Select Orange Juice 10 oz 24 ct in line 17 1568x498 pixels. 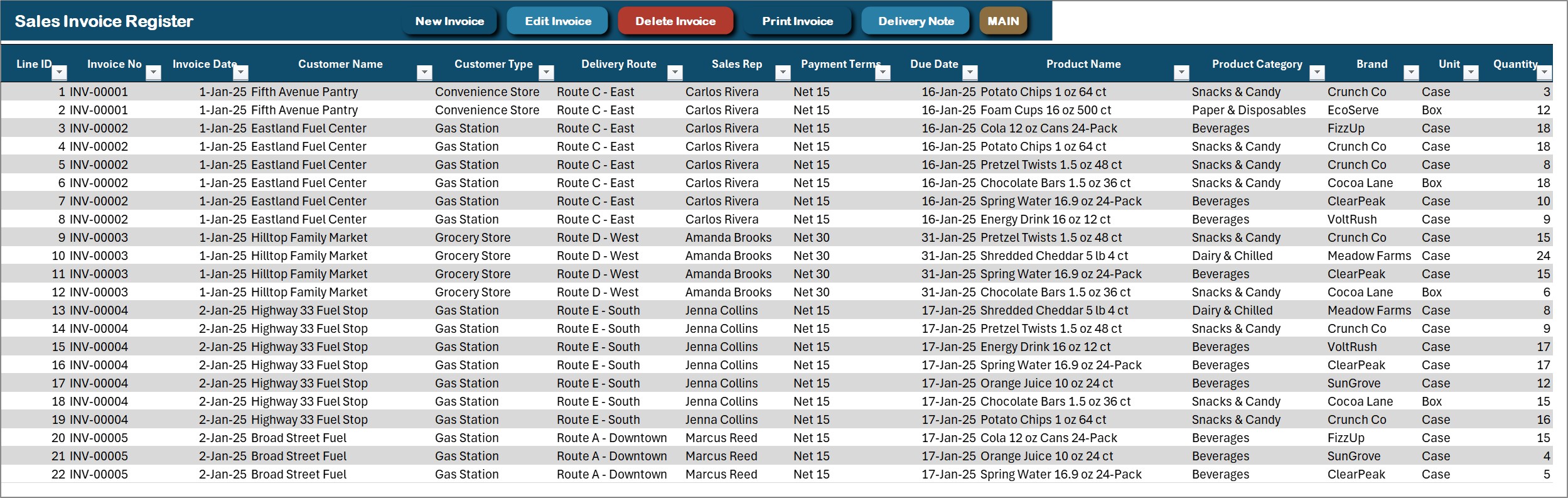click(x=1046, y=383)
